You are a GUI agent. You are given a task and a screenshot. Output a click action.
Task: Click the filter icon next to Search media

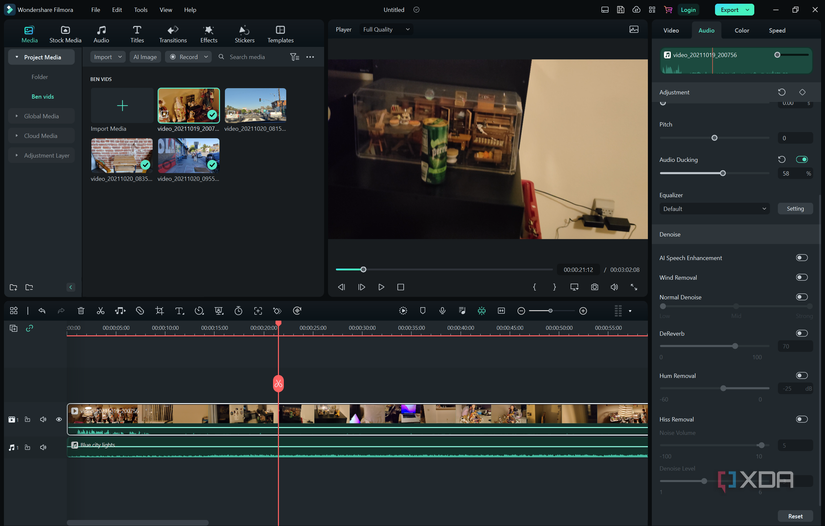[294, 57]
